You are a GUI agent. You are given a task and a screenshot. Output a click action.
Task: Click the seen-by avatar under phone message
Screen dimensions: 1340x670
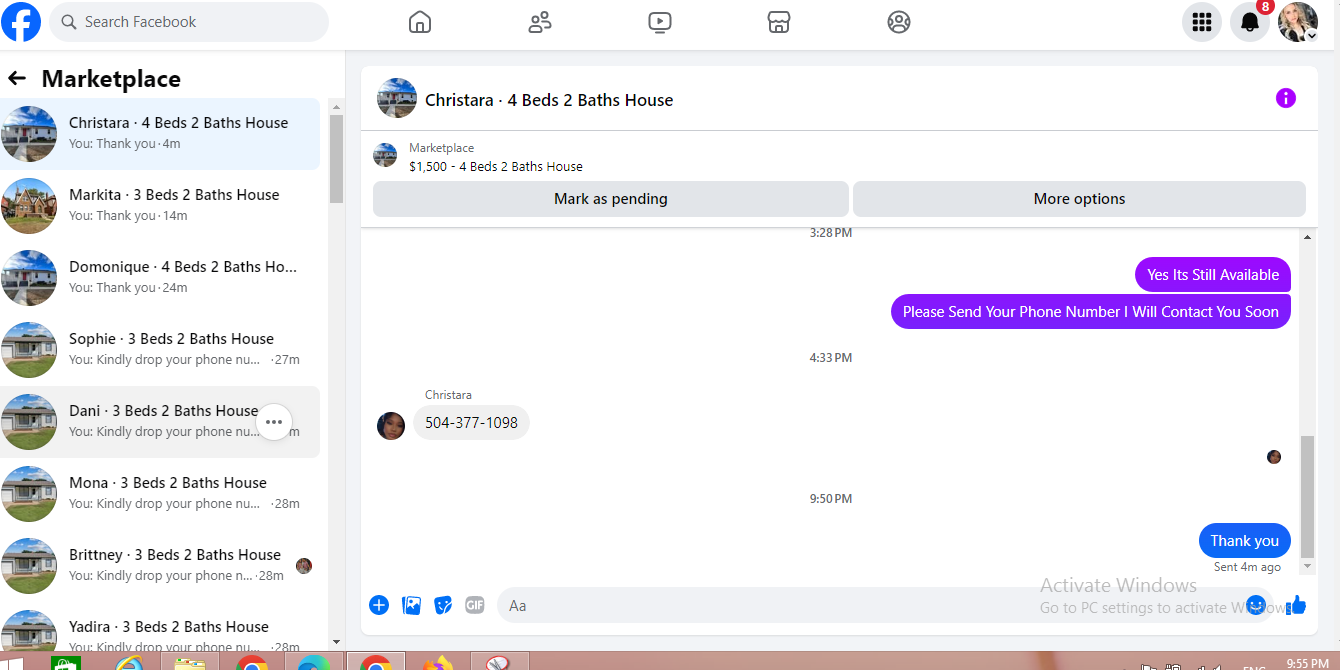click(x=1274, y=457)
